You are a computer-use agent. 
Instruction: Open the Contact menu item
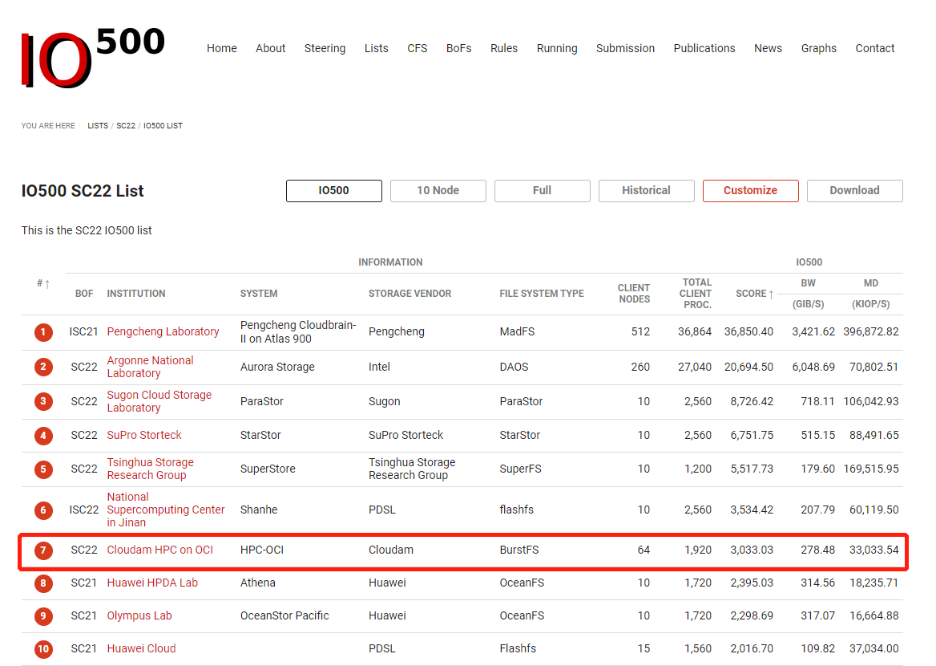click(875, 48)
